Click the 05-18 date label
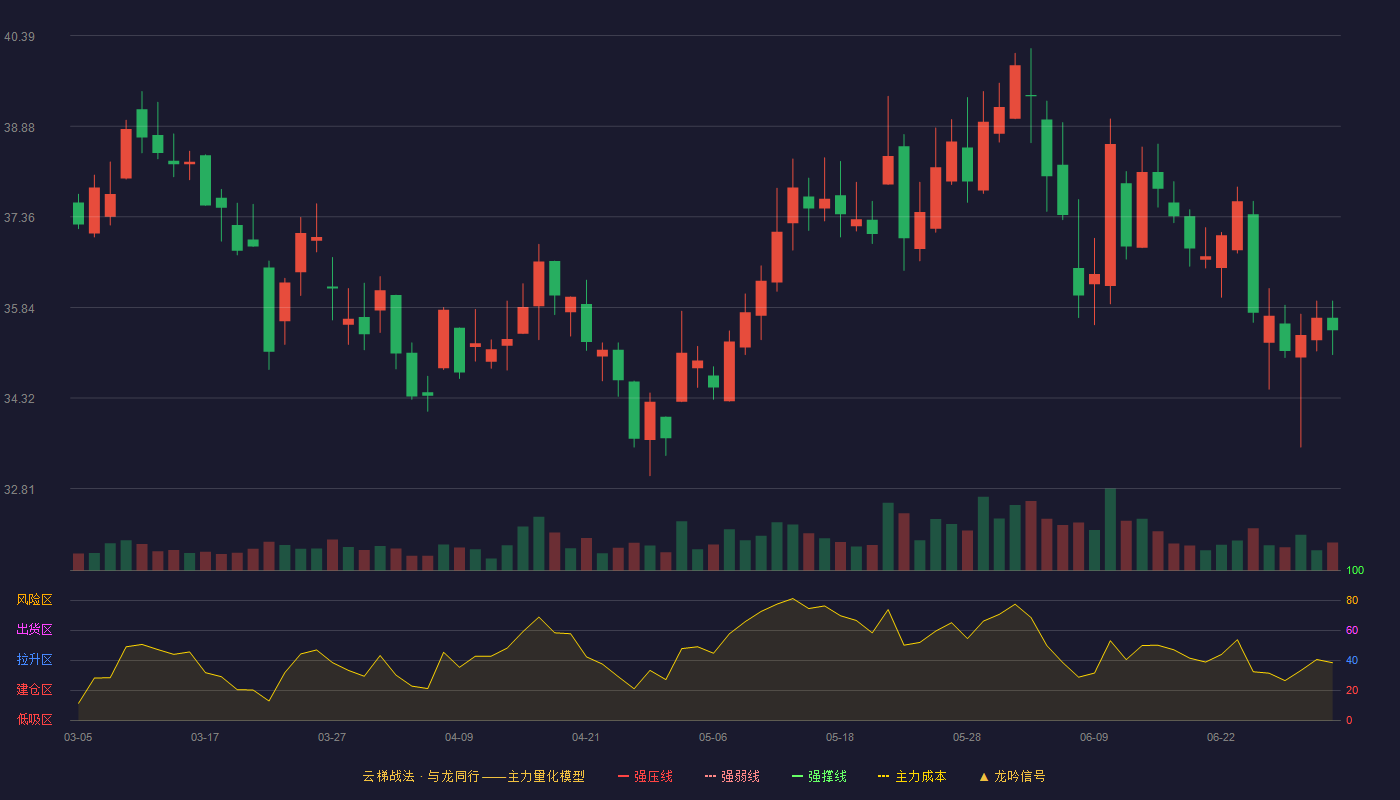This screenshot has width=1400, height=800. [x=840, y=737]
